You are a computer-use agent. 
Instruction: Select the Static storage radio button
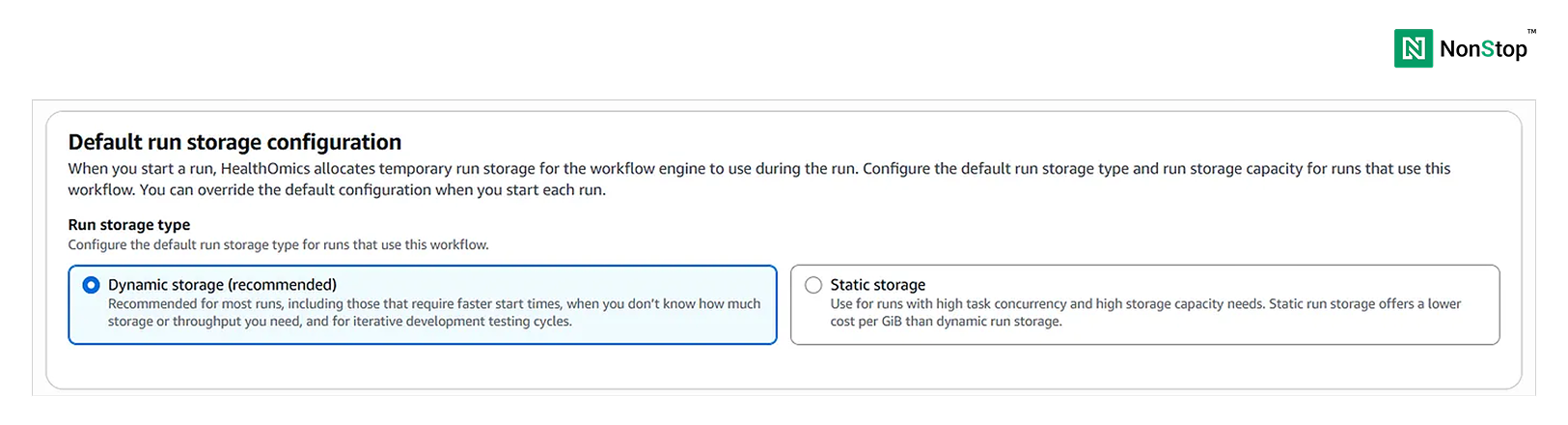click(813, 285)
